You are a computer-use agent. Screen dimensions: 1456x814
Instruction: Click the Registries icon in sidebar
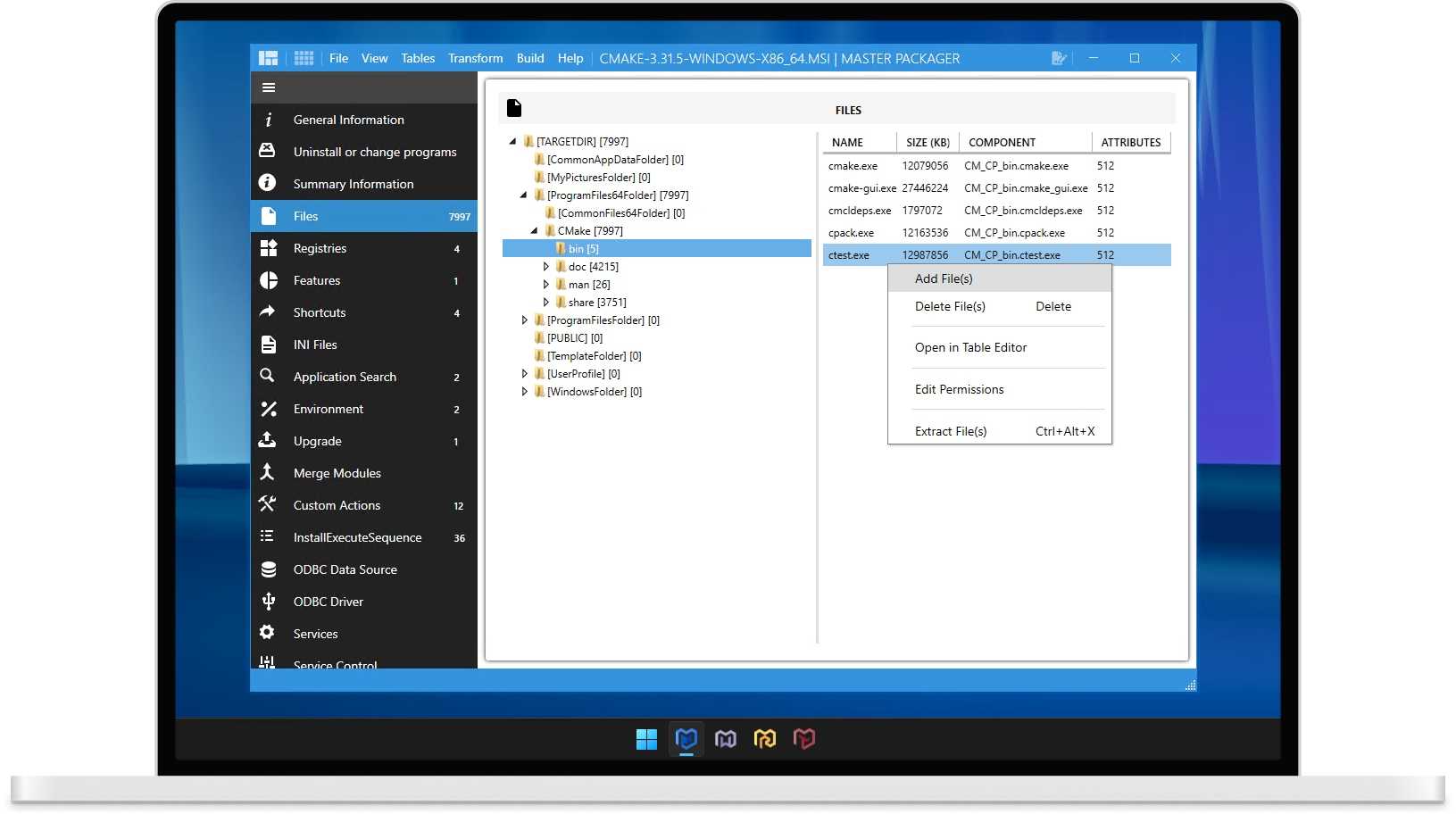[x=268, y=248]
